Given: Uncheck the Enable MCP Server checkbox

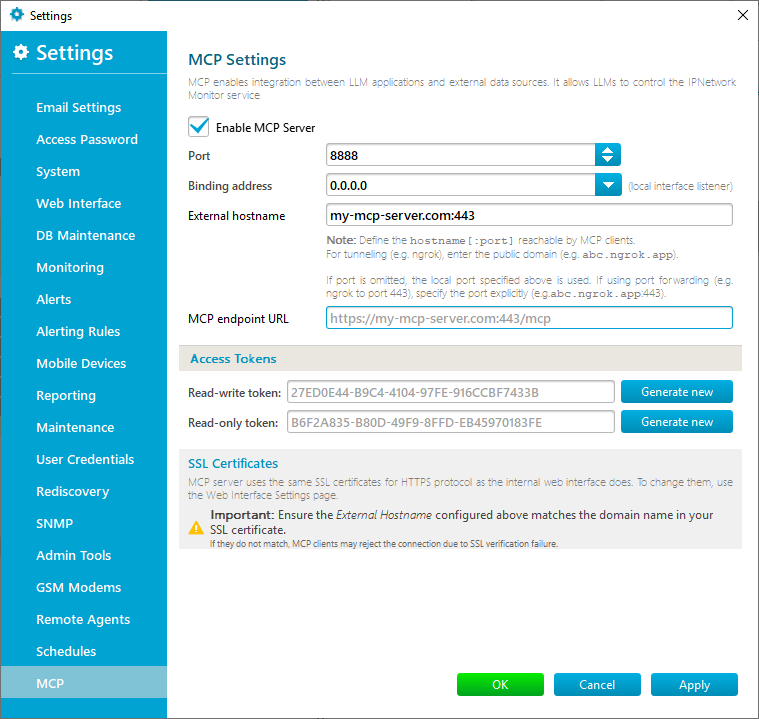Looking at the screenshot, I should (199, 127).
